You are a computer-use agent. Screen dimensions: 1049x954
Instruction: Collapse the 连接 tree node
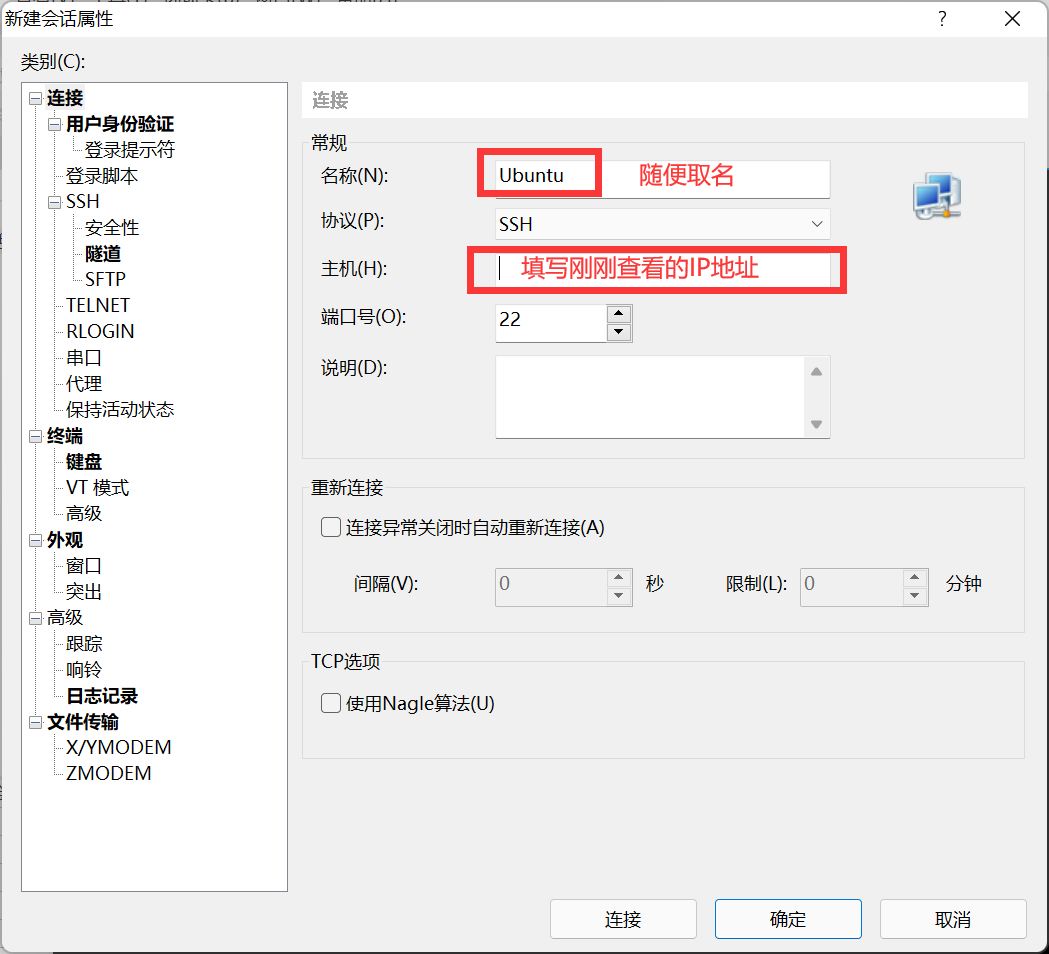coord(35,99)
